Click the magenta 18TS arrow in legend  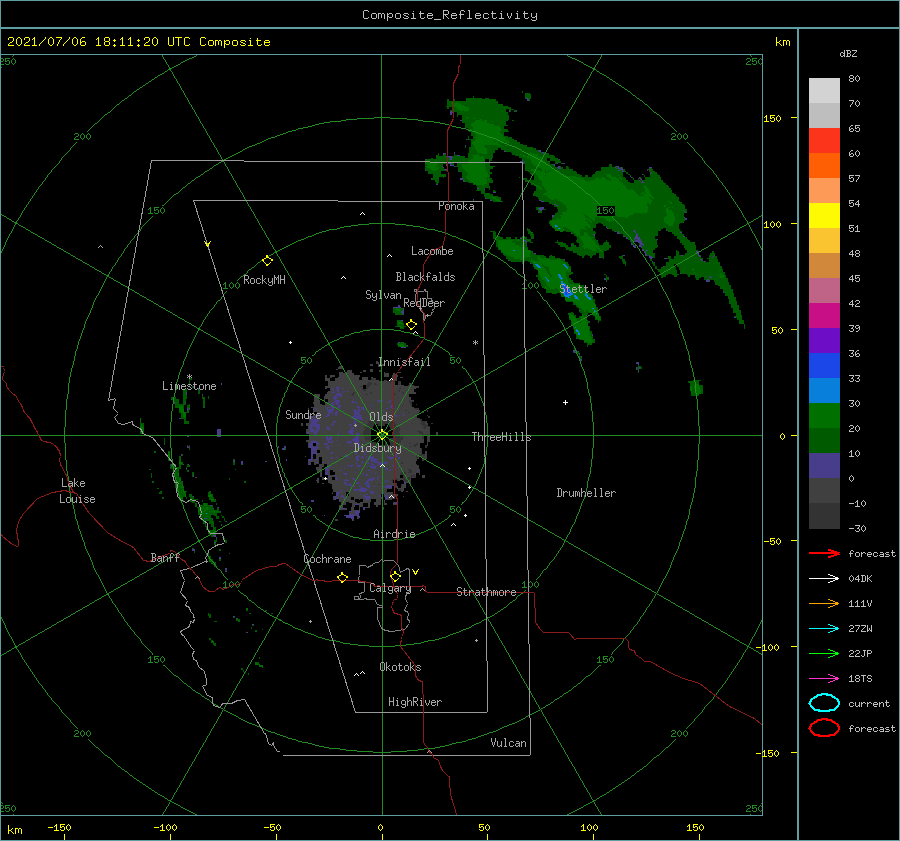pos(824,679)
